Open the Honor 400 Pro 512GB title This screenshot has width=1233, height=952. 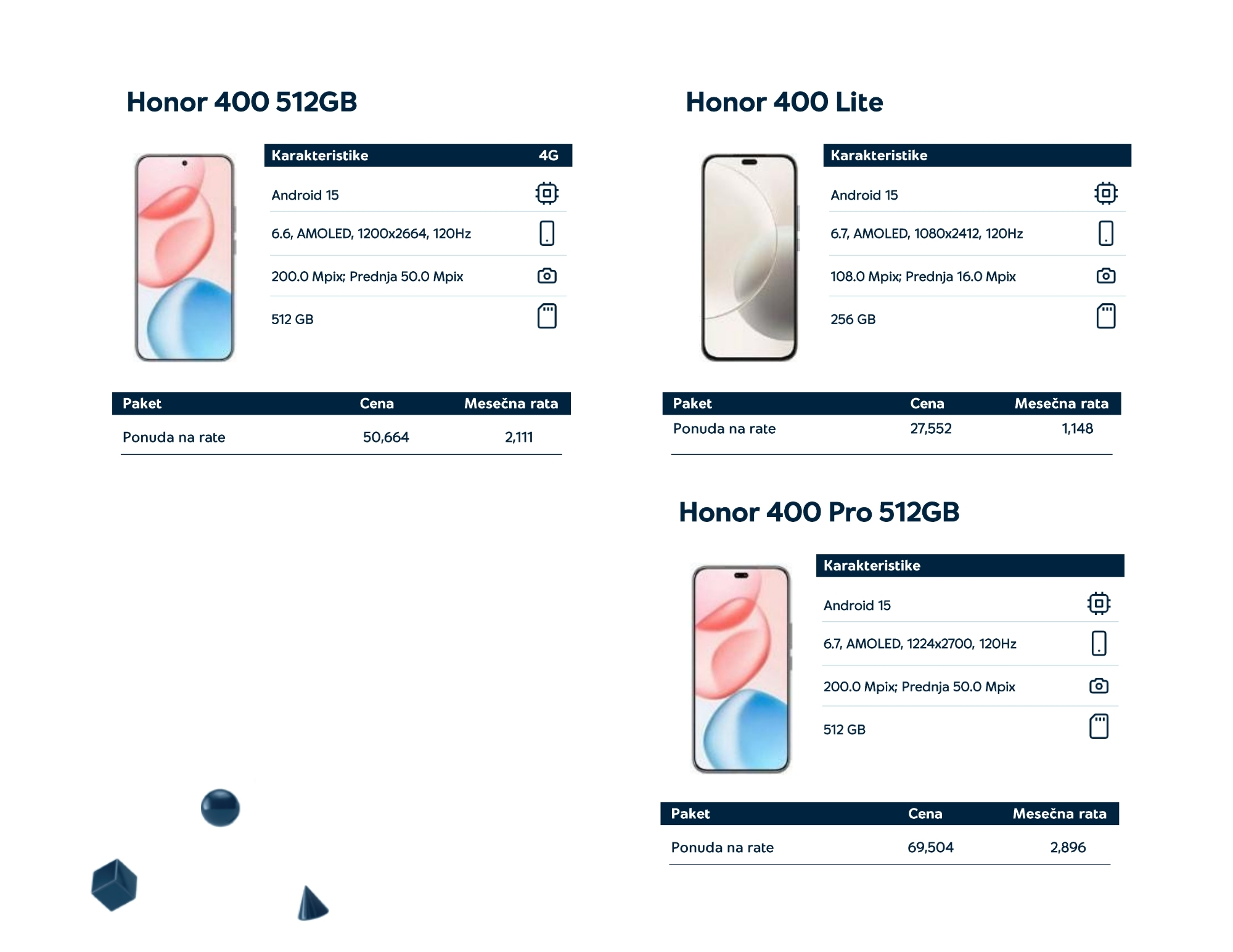click(818, 513)
